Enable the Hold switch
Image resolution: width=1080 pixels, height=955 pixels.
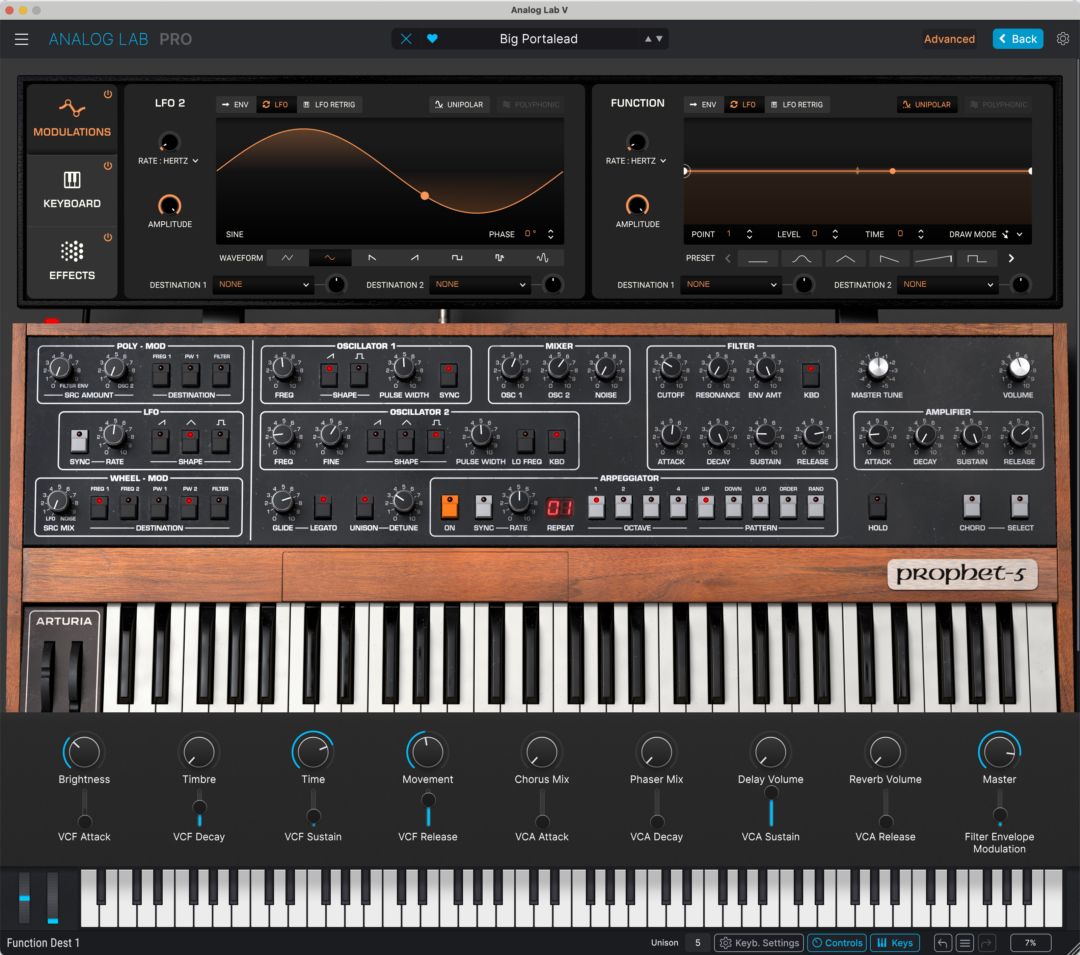coord(877,506)
